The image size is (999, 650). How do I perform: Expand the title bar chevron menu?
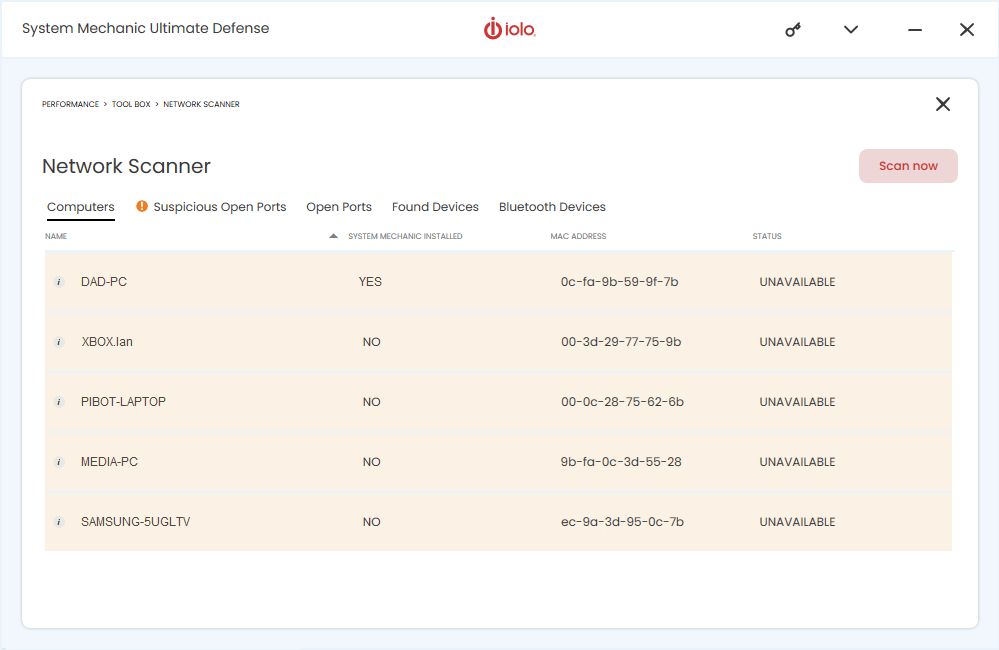pyautogui.click(x=851, y=29)
